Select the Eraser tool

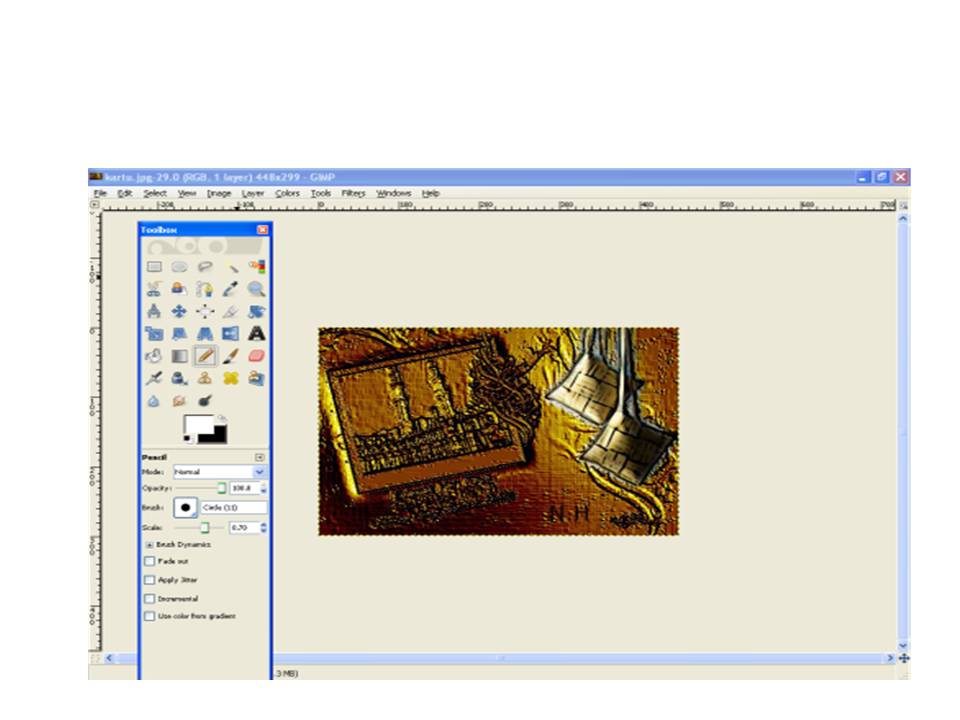tap(257, 356)
